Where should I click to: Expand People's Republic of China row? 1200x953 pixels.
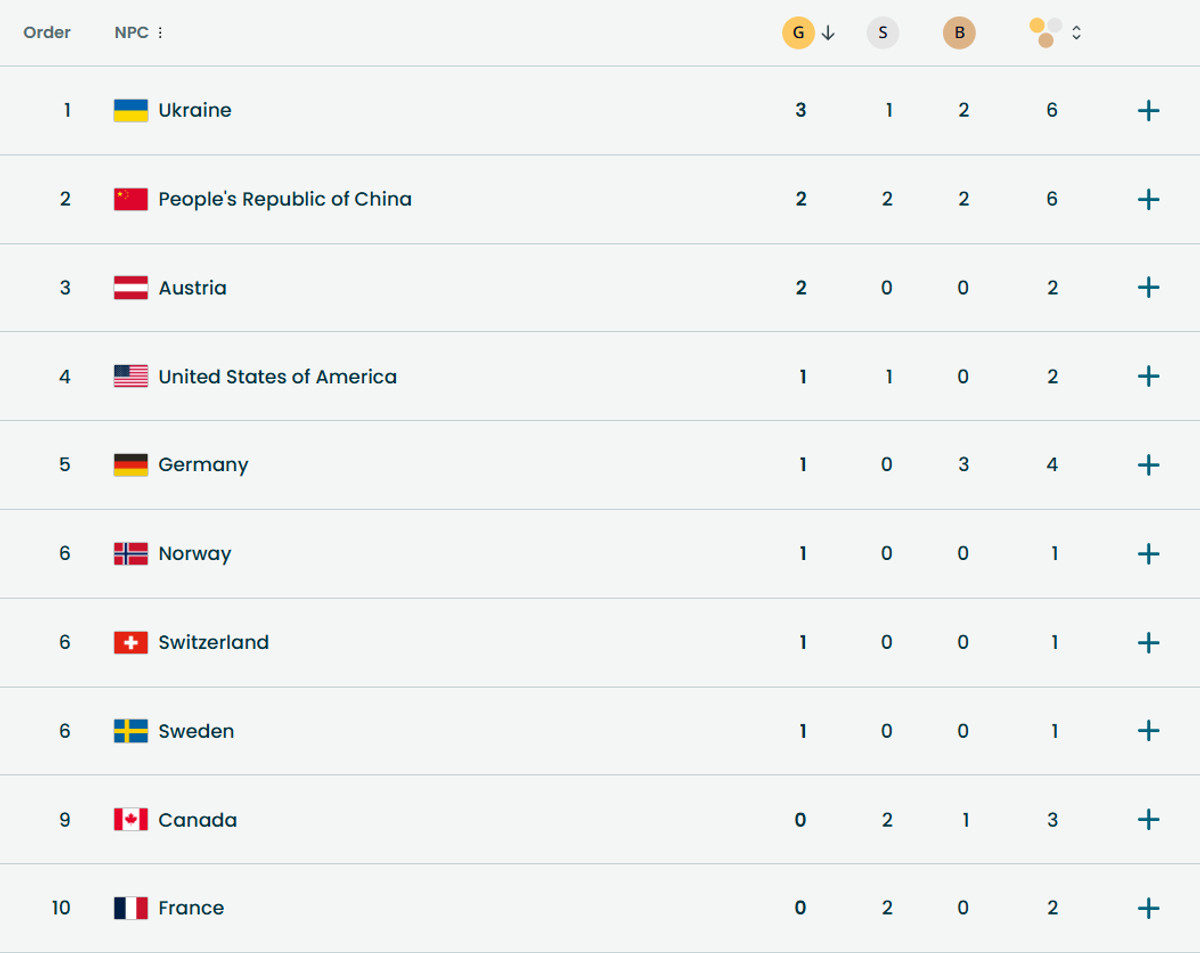click(x=1149, y=199)
